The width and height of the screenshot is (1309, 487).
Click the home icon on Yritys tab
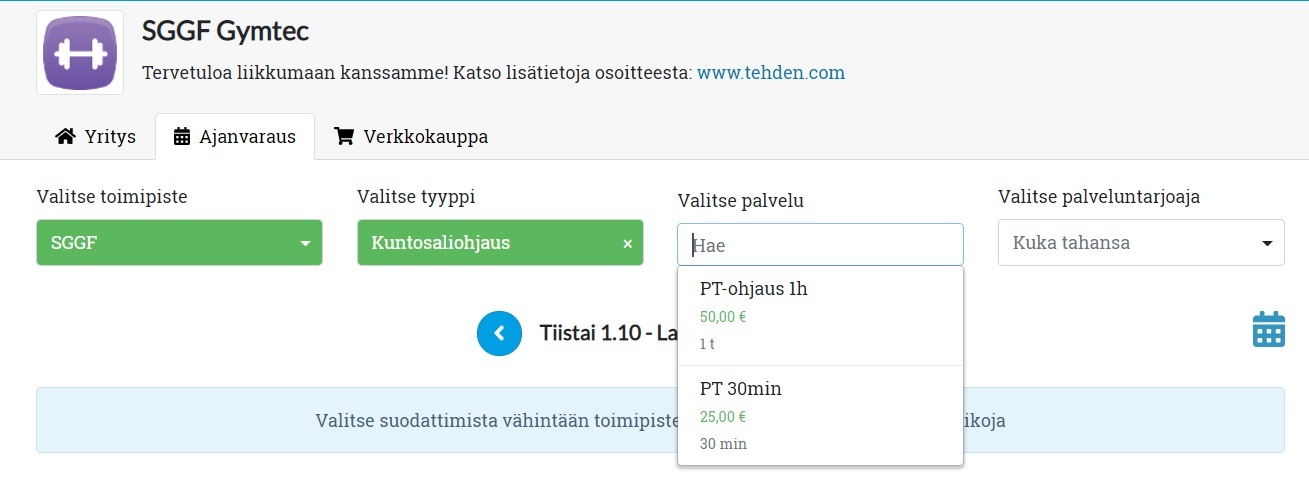point(66,137)
